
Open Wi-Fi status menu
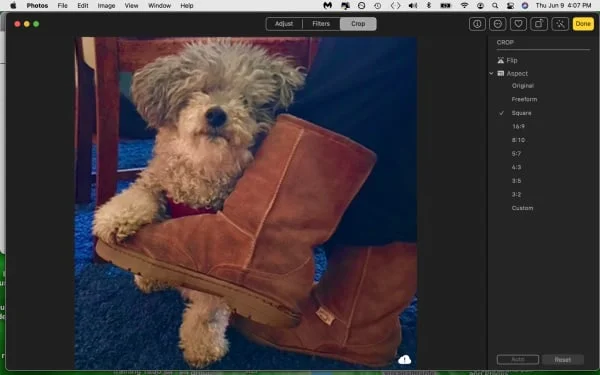pos(465,5)
